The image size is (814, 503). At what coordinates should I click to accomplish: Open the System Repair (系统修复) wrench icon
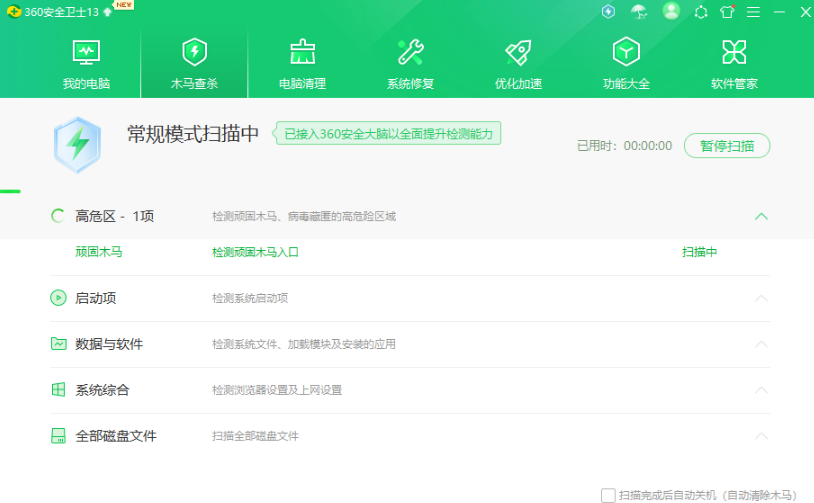[410, 52]
